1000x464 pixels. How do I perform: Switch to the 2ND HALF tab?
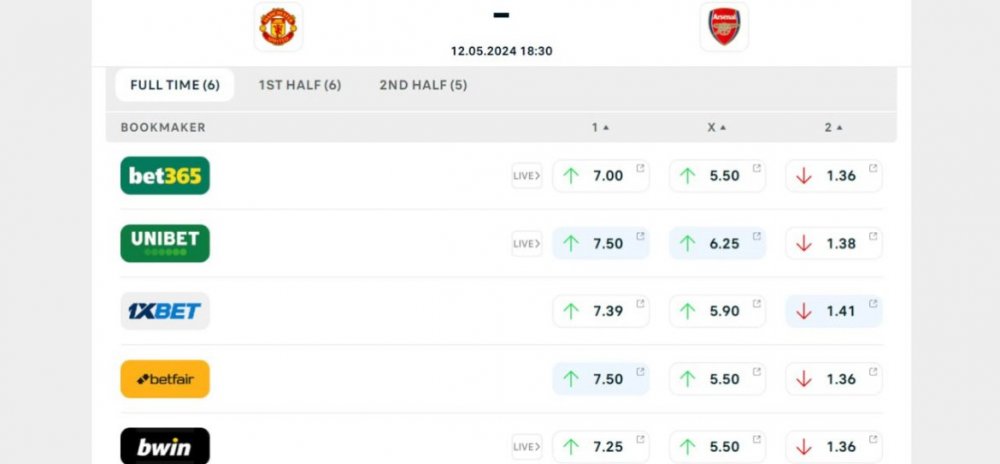(x=423, y=85)
